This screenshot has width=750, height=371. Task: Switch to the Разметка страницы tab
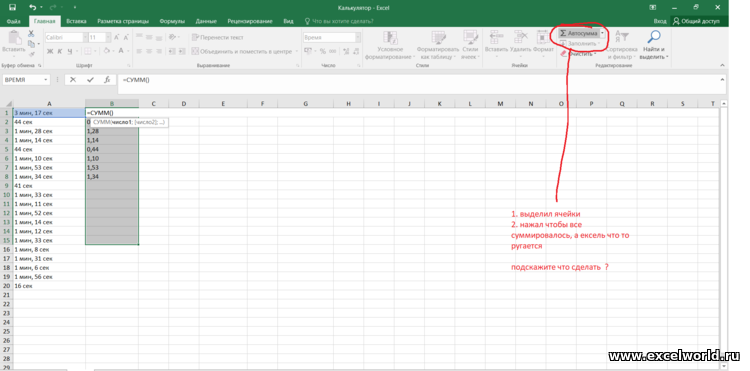tap(123, 22)
